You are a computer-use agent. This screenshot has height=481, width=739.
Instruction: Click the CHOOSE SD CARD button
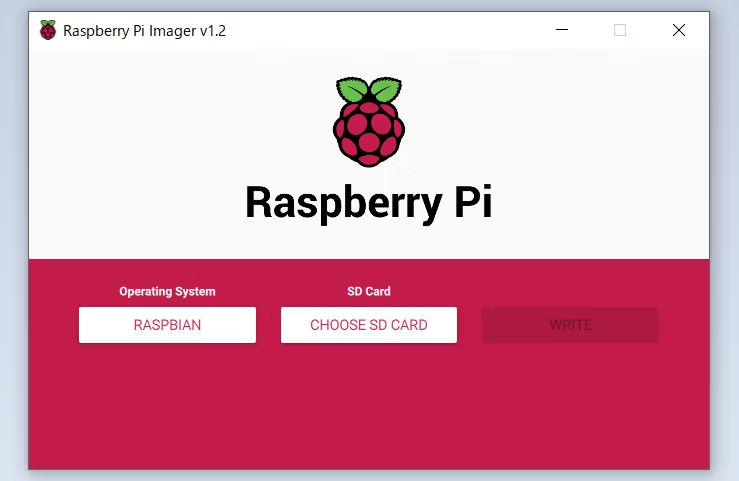369,325
